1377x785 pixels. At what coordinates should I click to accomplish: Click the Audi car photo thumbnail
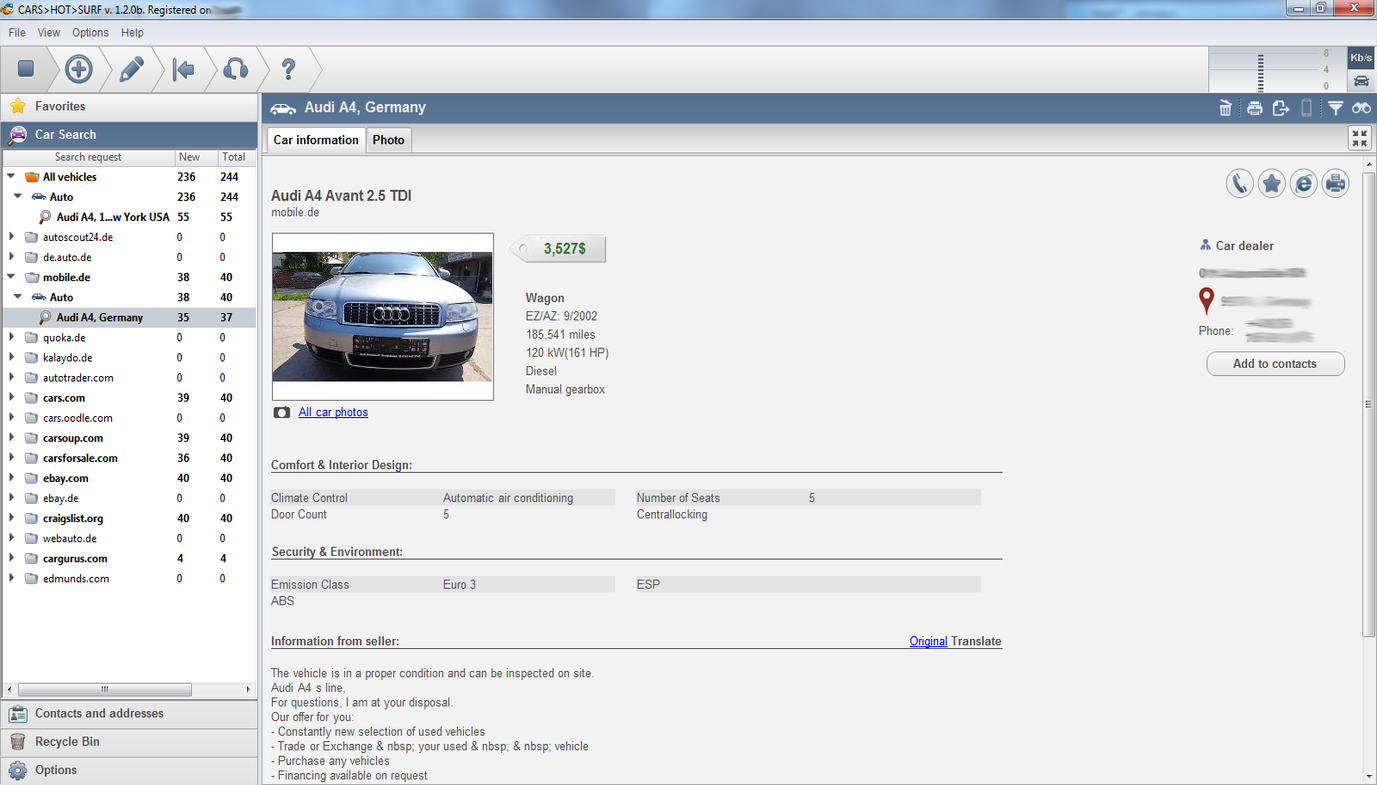[x=383, y=317]
